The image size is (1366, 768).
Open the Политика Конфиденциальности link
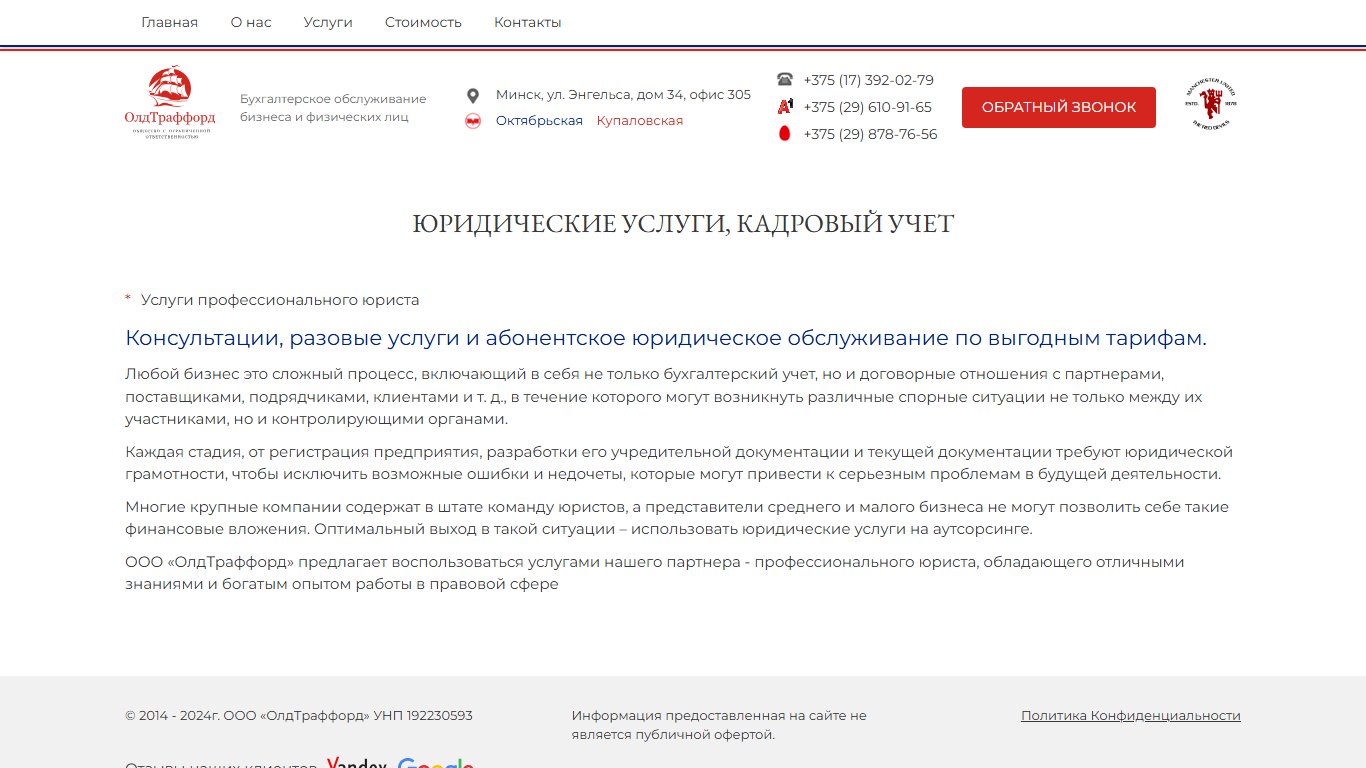tap(1131, 716)
